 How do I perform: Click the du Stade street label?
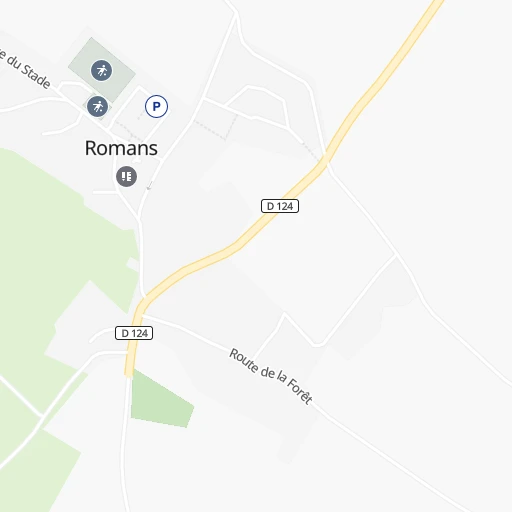tap(25, 68)
